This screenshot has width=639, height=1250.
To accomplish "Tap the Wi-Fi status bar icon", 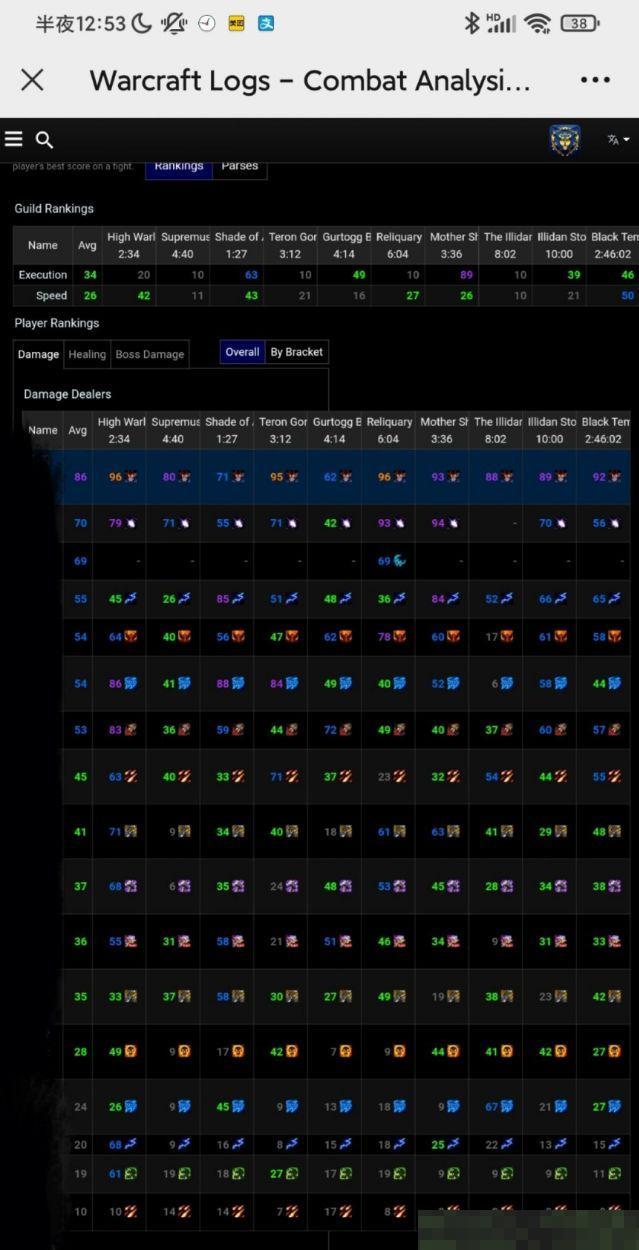I will (x=538, y=23).
